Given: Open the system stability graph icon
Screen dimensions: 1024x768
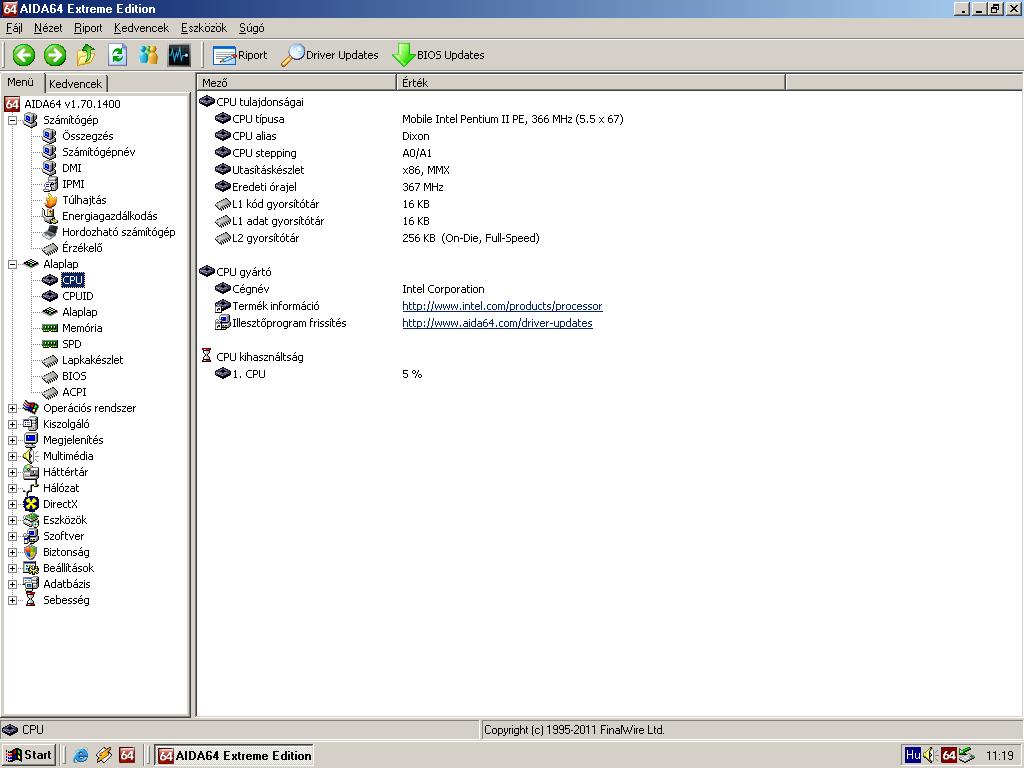Looking at the screenshot, I should click(179, 55).
